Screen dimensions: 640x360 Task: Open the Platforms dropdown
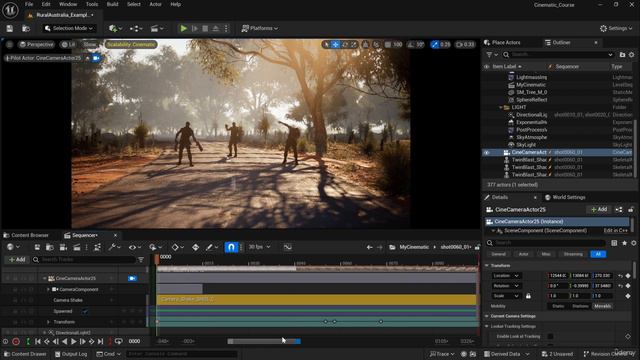[x=260, y=28]
